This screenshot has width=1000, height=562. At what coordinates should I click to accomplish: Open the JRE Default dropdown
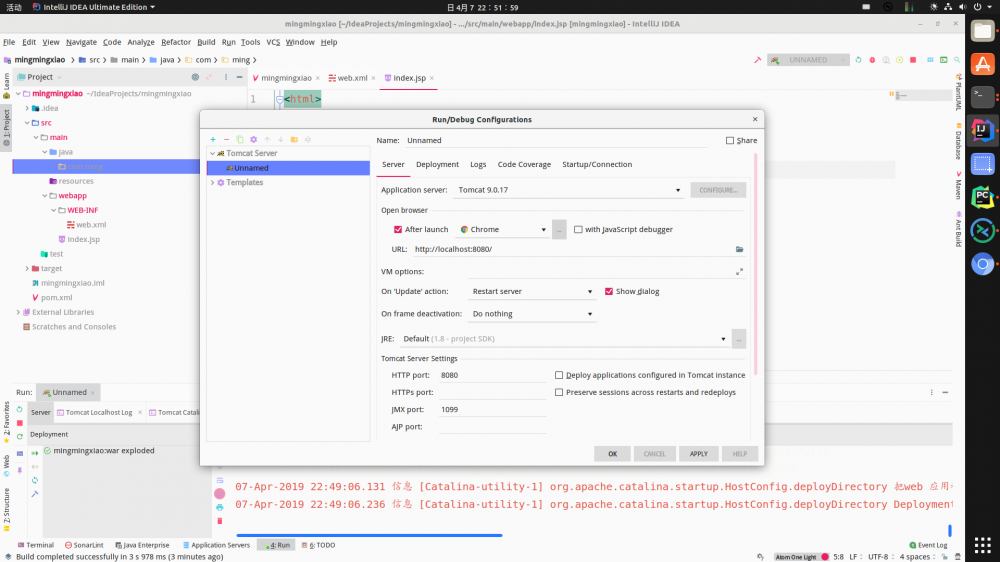(x=564, y=339)
